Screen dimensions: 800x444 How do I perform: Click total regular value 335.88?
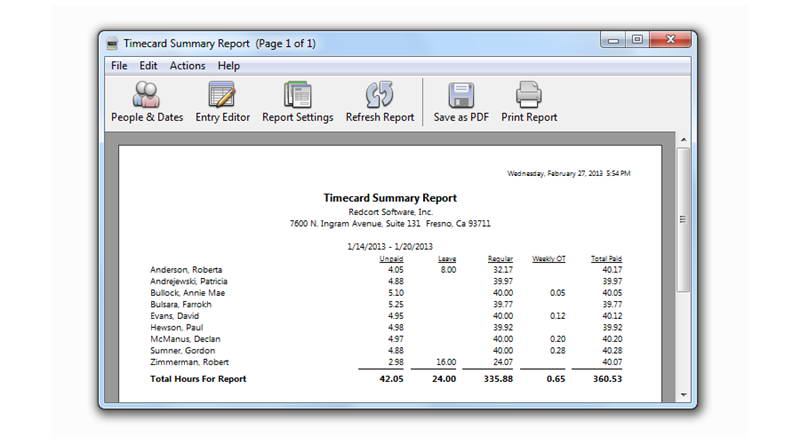pos(498,379)
